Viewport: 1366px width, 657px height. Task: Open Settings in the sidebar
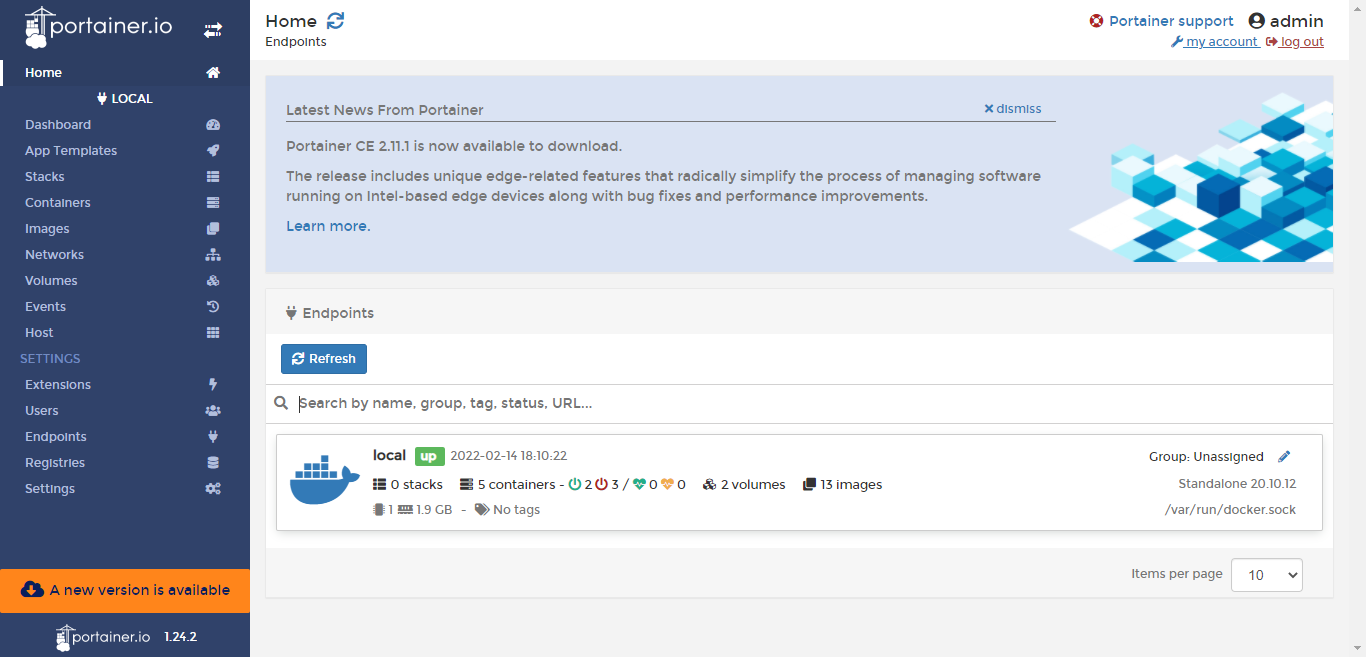click(x=125, y=489)
